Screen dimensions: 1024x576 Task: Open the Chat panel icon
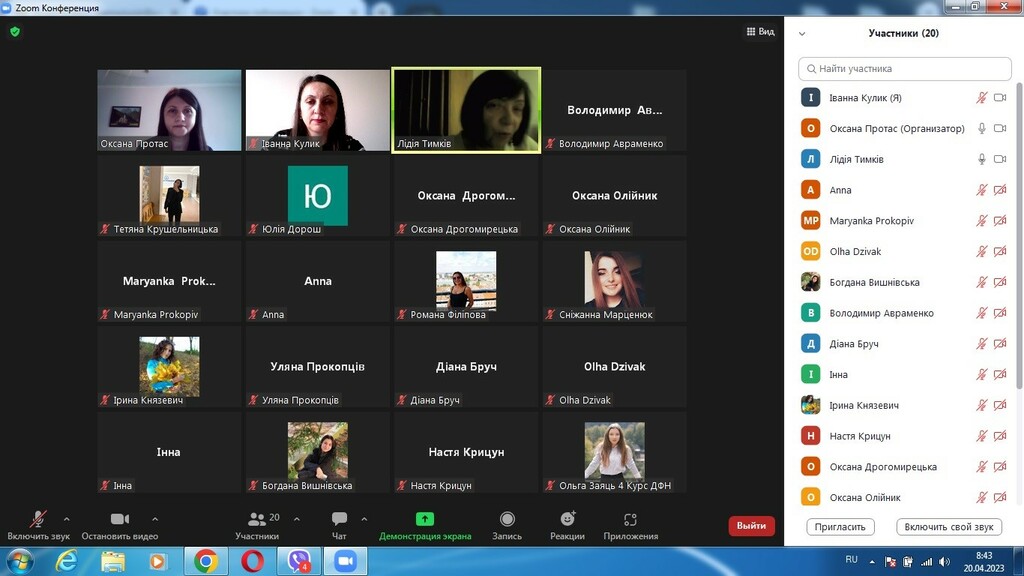tap(339, 519)
